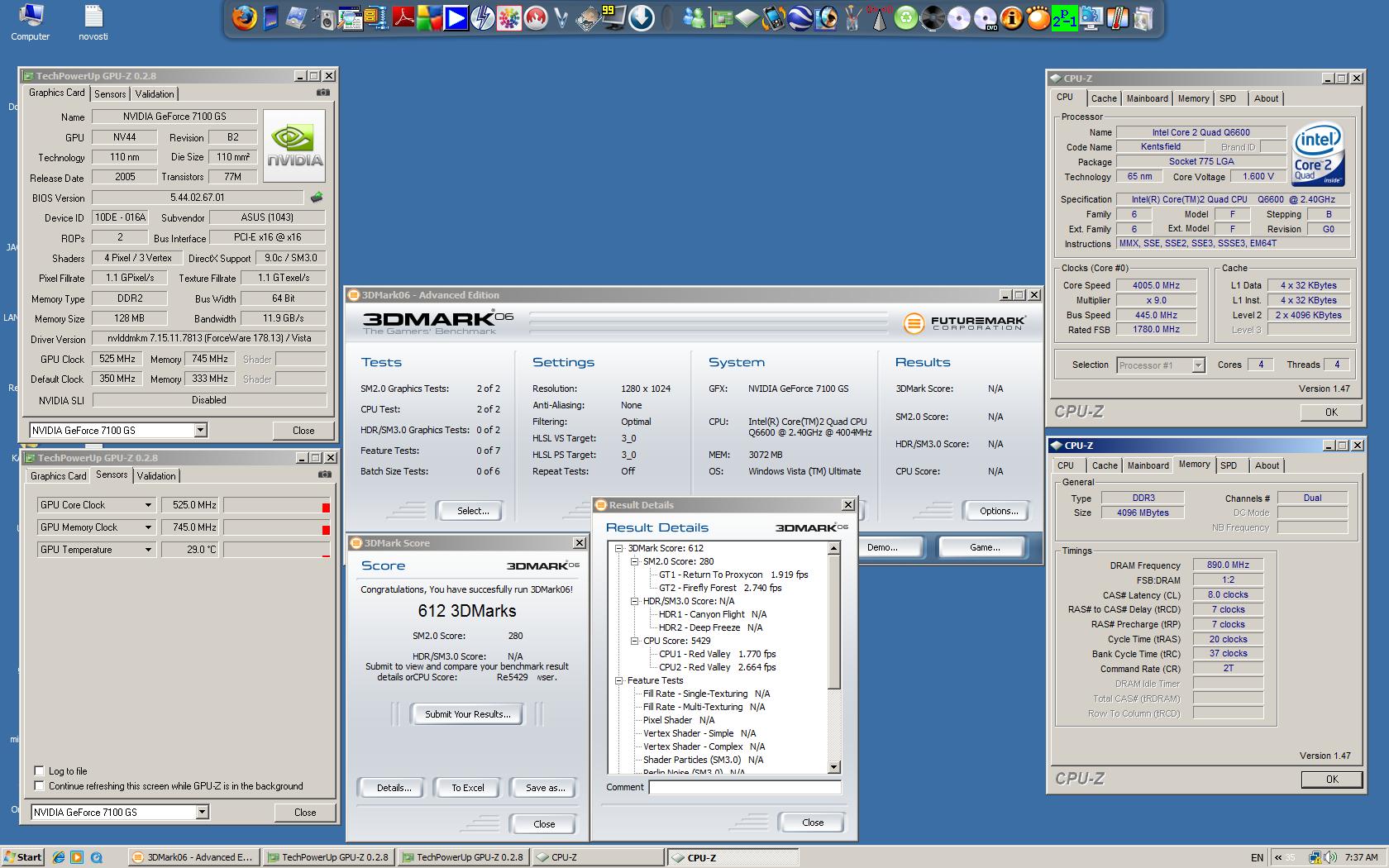Screen dimensions: 1389x868
Task: Open About tab in lower CPU-Z
Action: [1267, 465]
